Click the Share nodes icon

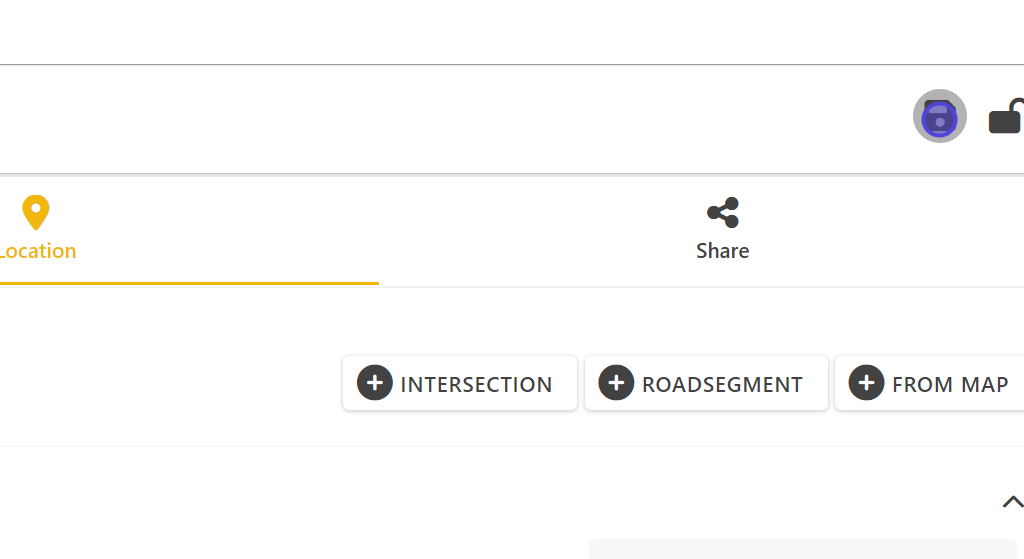(x=722, y=213)
